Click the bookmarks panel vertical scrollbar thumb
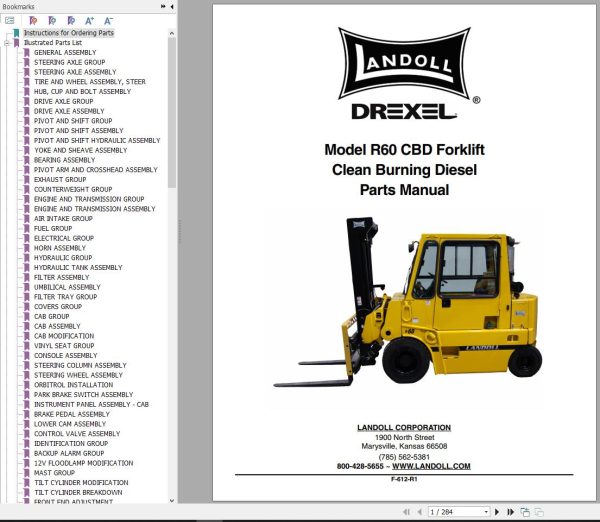Image resolution: width=600 pixels, height=522 pixels. point(172,113)
